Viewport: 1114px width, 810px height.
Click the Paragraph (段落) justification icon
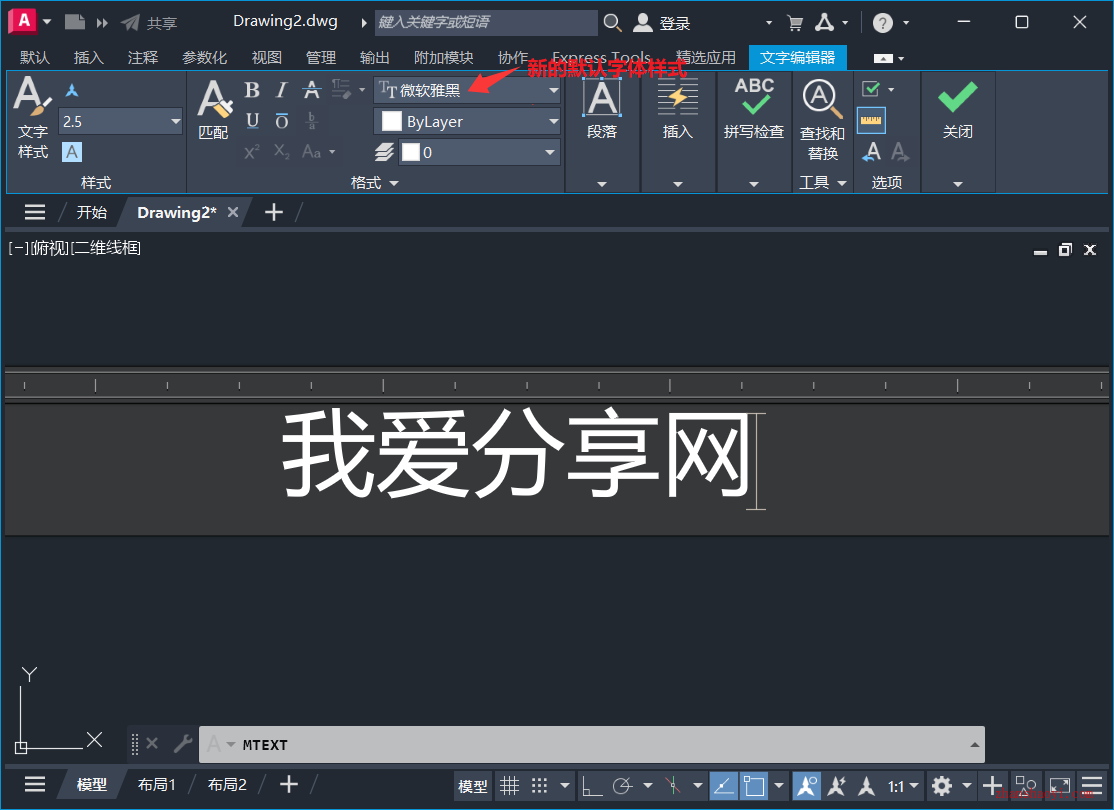[x=602, y=98]
